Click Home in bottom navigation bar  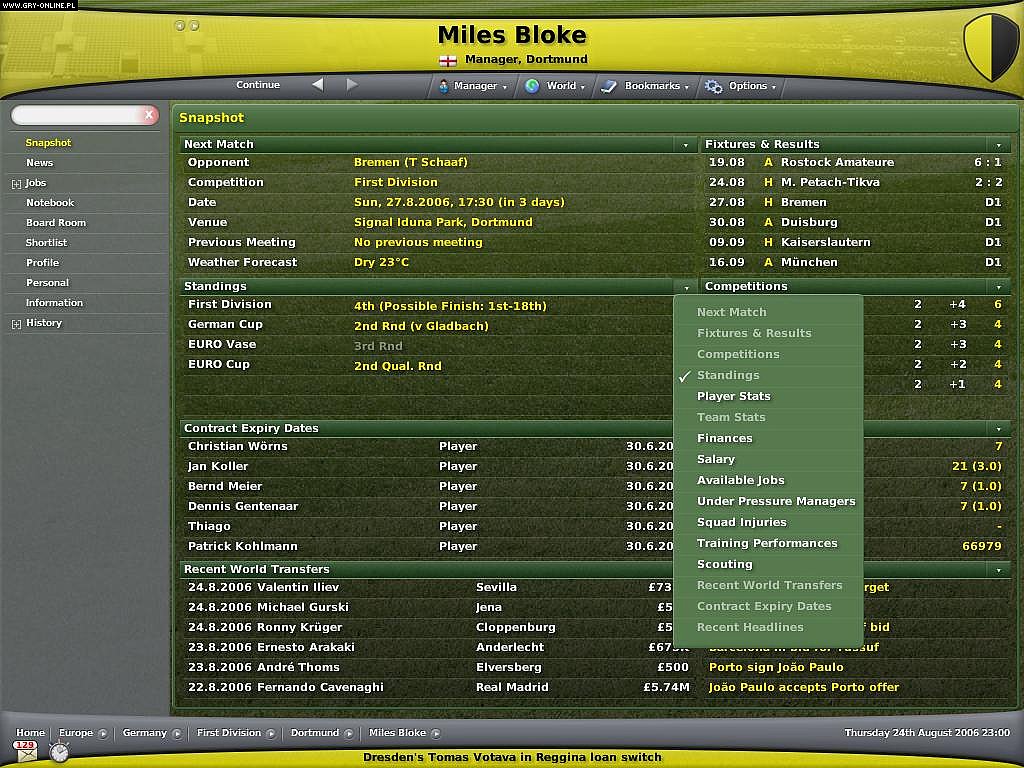tap(30, 732)
